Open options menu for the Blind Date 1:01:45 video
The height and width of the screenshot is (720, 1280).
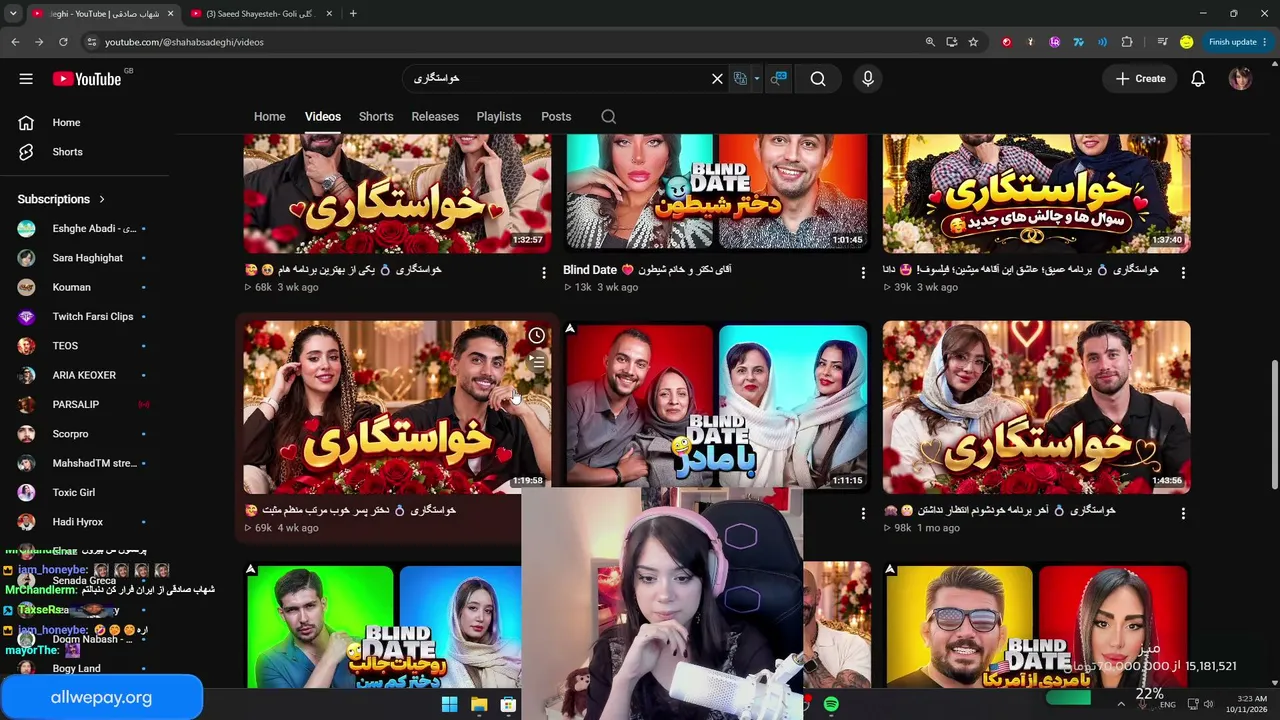pyautogui.click(x=863, y=273)
